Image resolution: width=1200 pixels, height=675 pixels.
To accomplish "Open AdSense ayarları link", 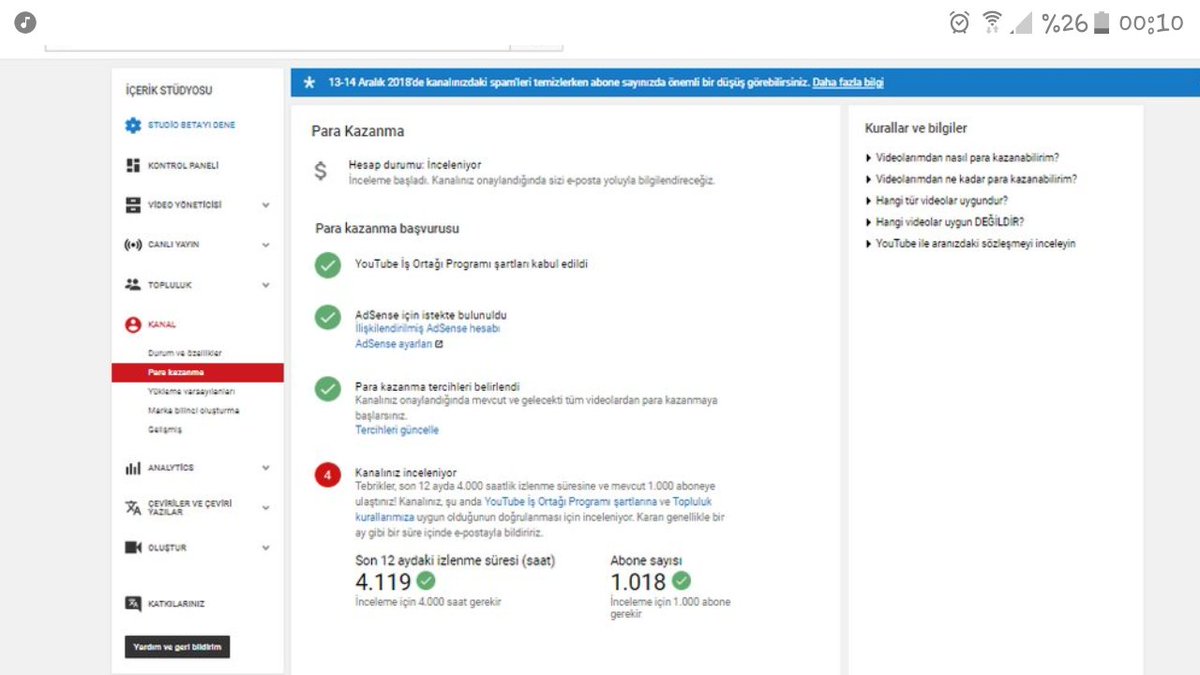I will click(x=394, y=344).
